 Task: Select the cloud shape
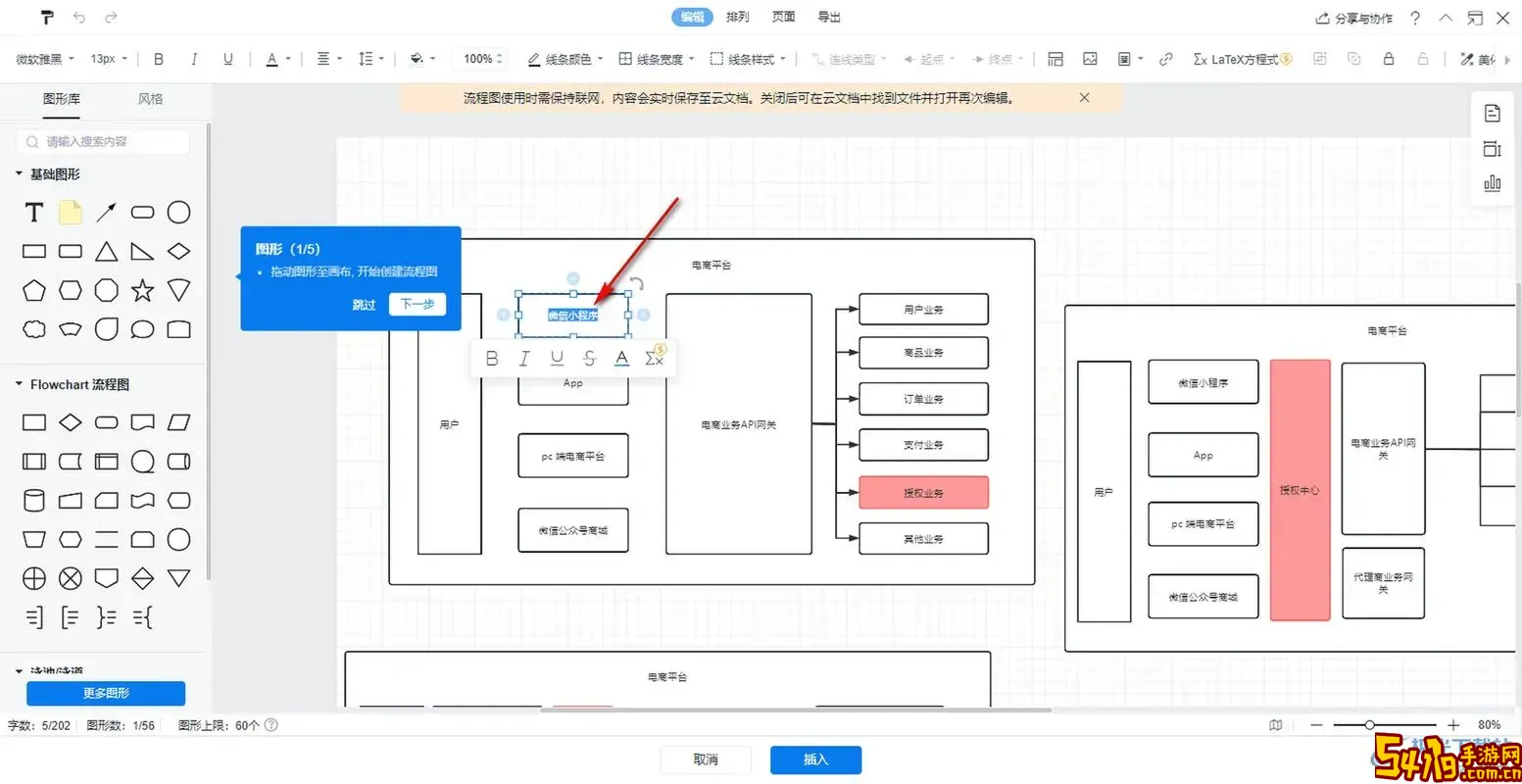pyautogui.click(x=34, y=329)
